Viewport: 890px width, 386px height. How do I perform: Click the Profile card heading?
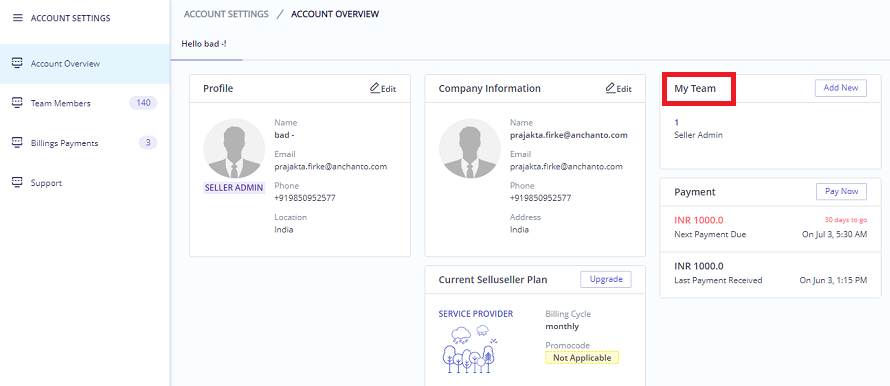click(x=218, y=89)
